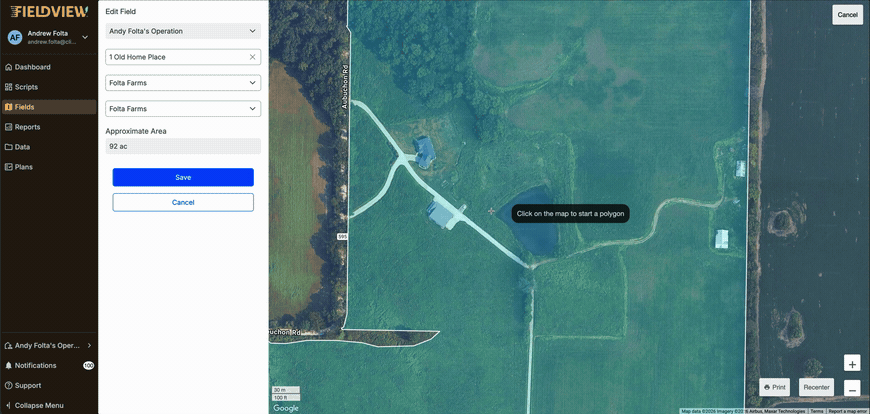
Task: Click the map scale indicator
Action: click(x=286, y=394)
